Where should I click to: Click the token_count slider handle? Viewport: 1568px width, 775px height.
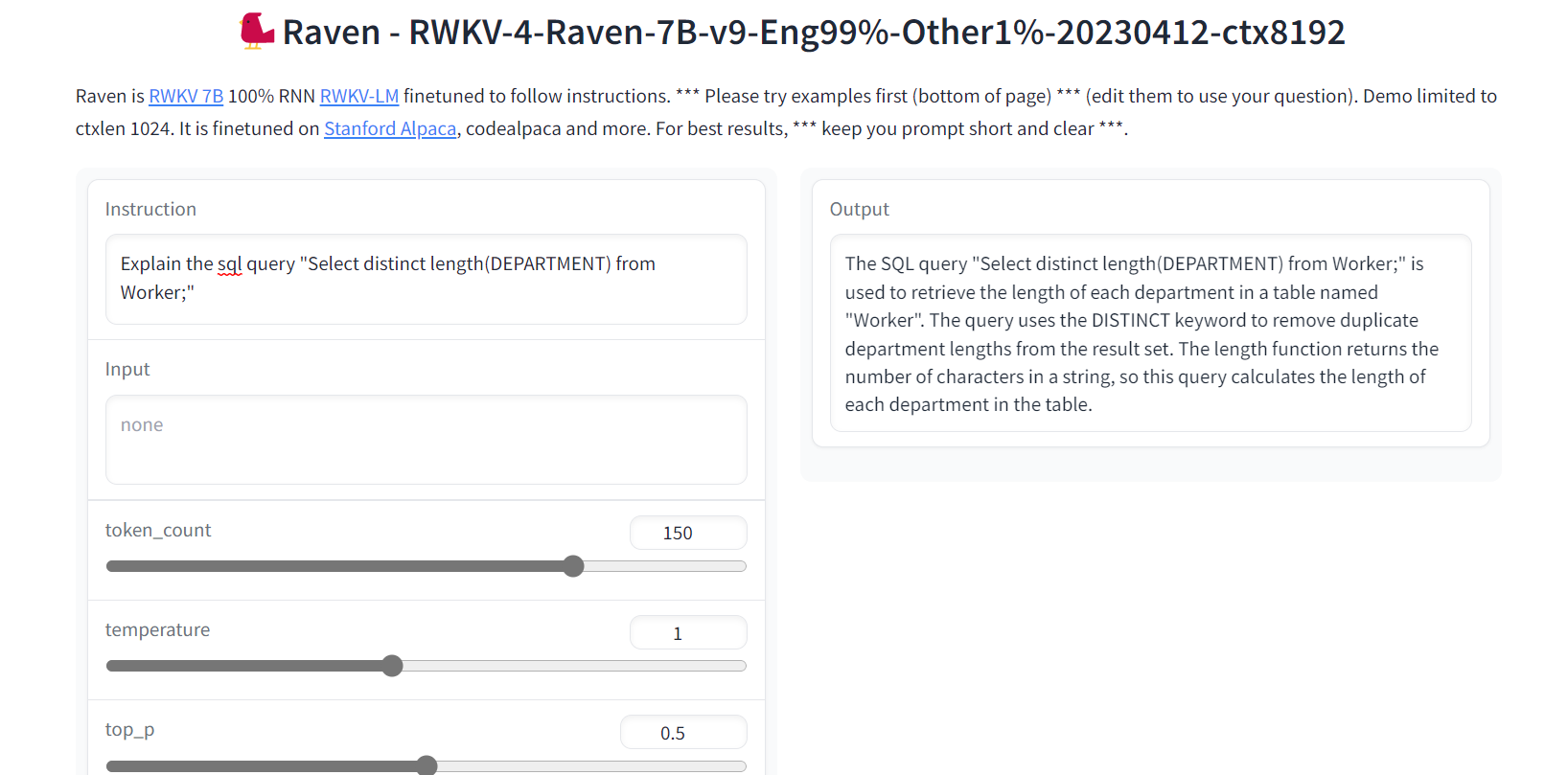pyautogui.click(x=573, y=566)
